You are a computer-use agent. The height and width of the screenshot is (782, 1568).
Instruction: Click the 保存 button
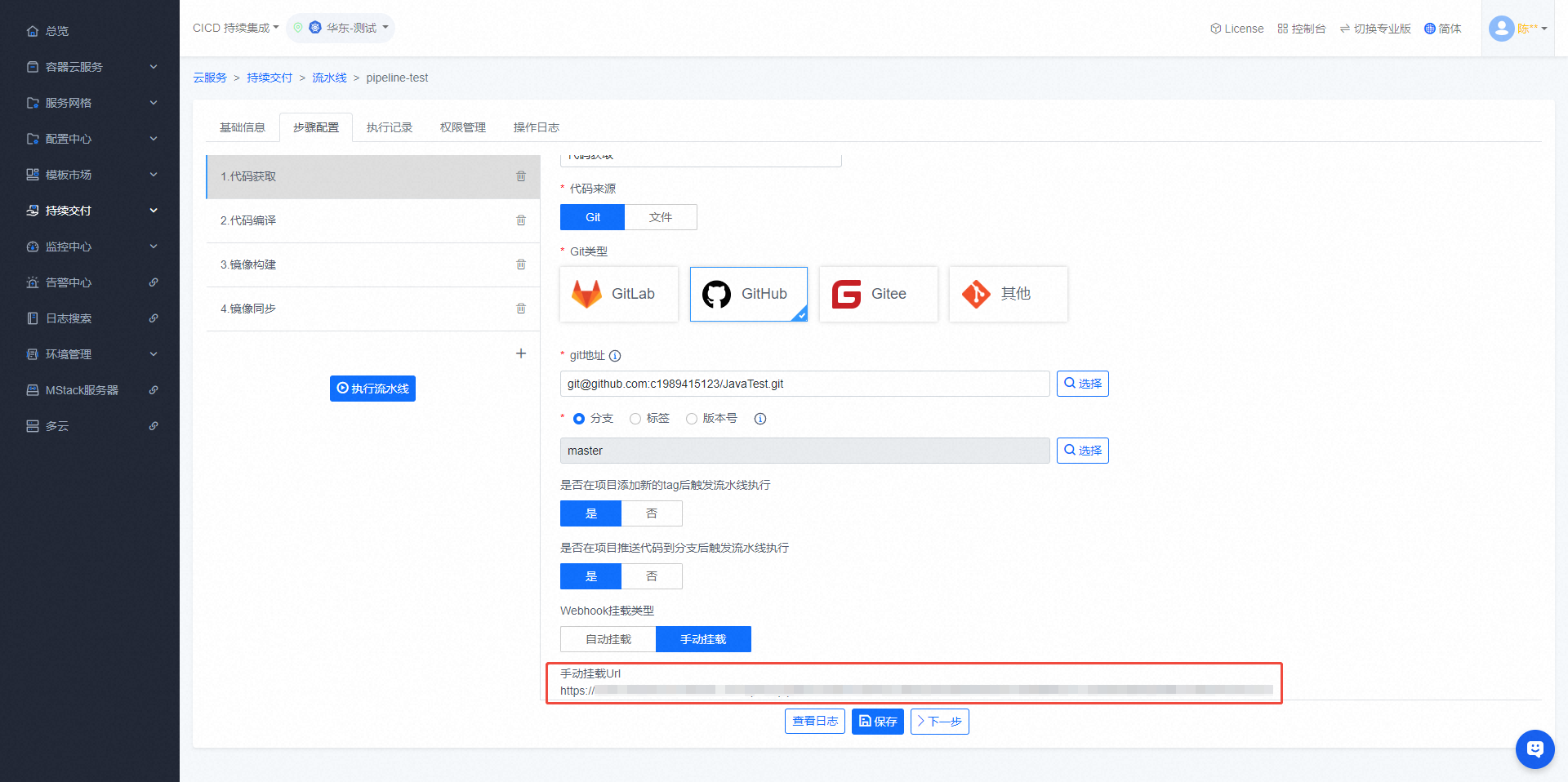[877, 722]
